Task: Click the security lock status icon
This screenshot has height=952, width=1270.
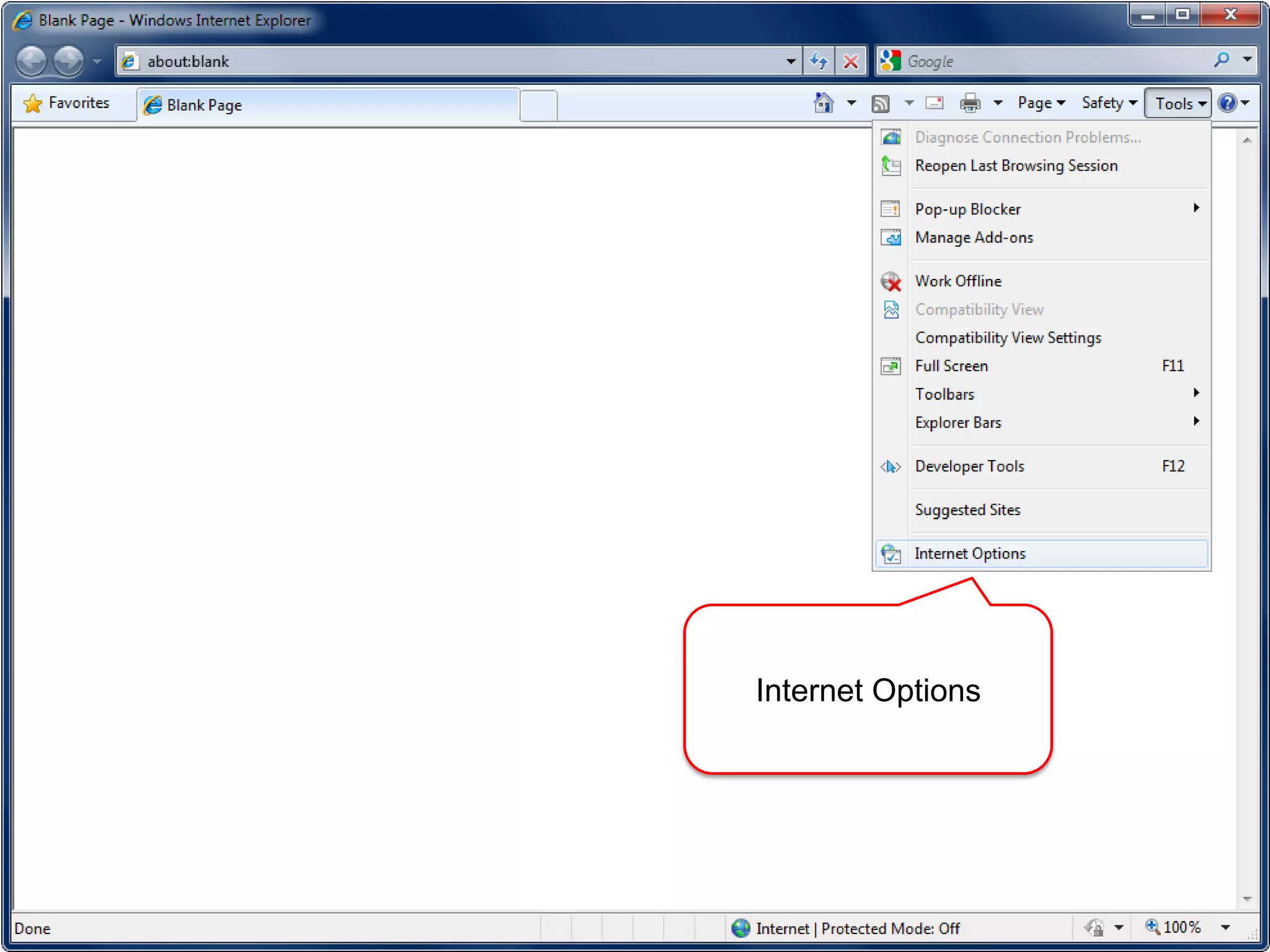Action: coord(1094,928)
